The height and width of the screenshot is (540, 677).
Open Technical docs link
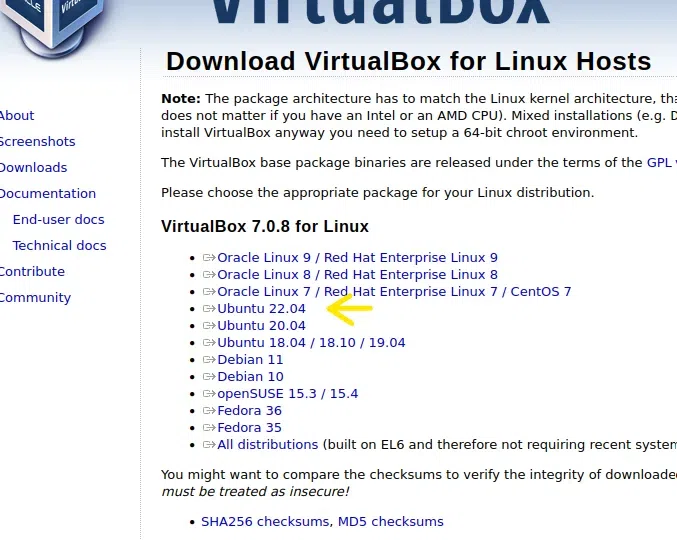60,245
